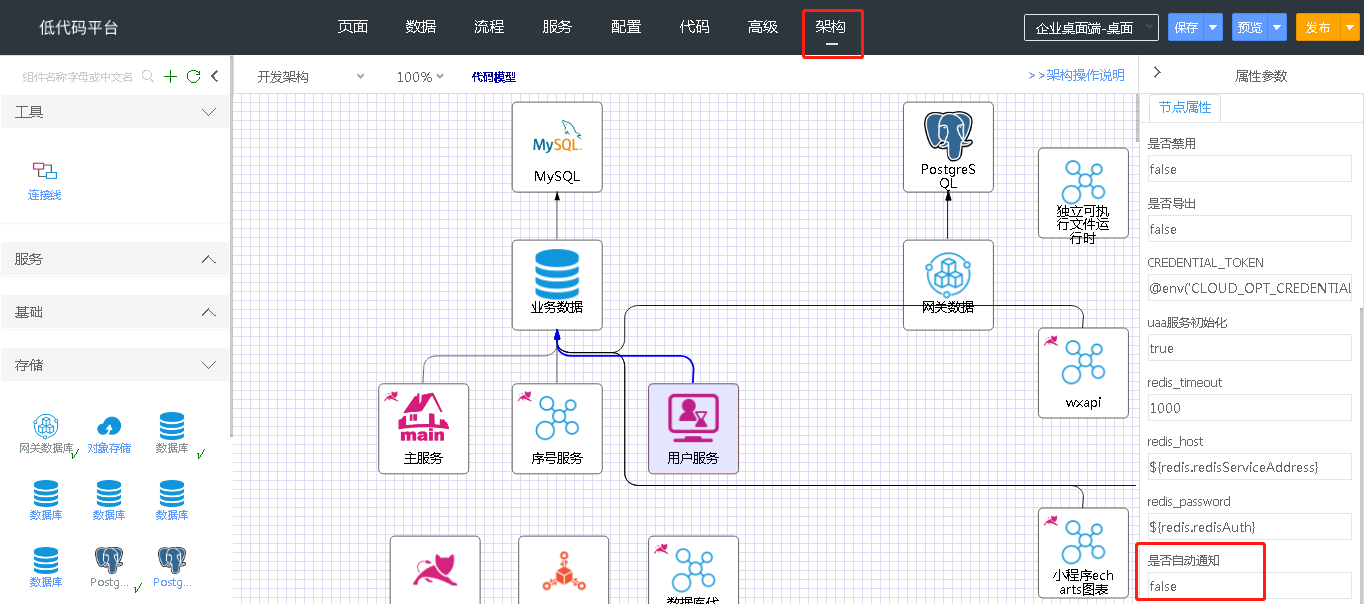Viewport: 1364px width, 604px height.
Task: Click the 用户服务 node
Action: (x=693, y=428)
